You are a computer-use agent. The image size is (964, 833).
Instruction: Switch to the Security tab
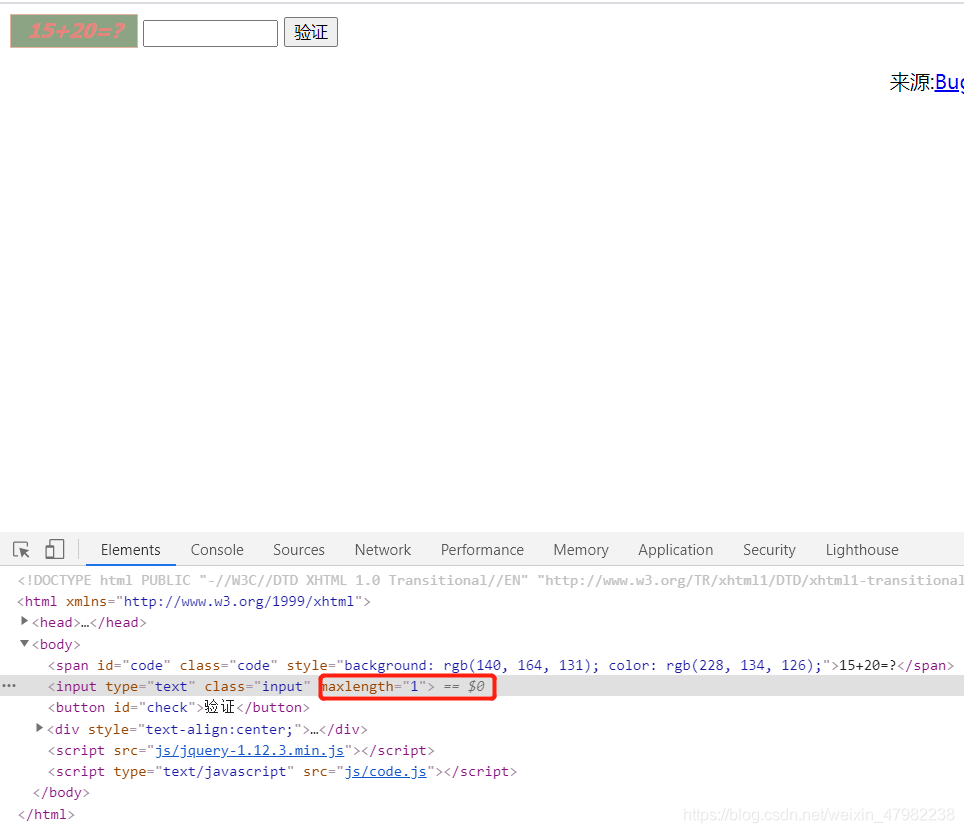click(768, 549)
